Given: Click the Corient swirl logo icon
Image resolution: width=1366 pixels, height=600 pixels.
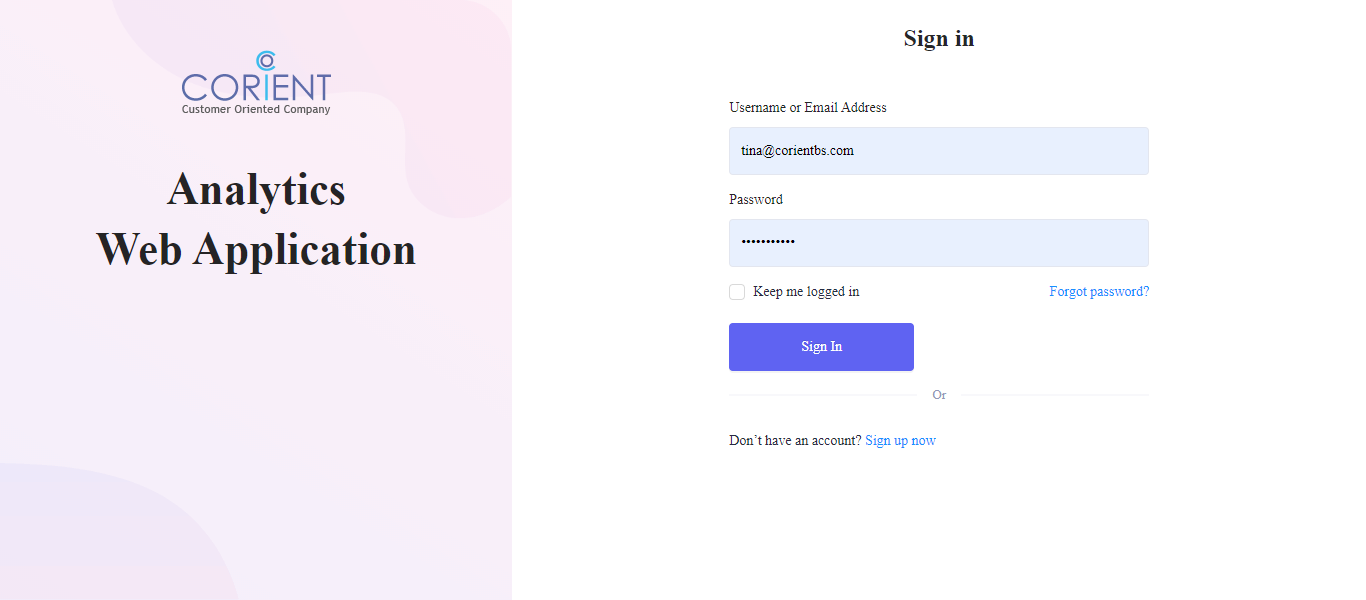Looking at the screenshot, I should pyautogui.click(x=265, y=61).
